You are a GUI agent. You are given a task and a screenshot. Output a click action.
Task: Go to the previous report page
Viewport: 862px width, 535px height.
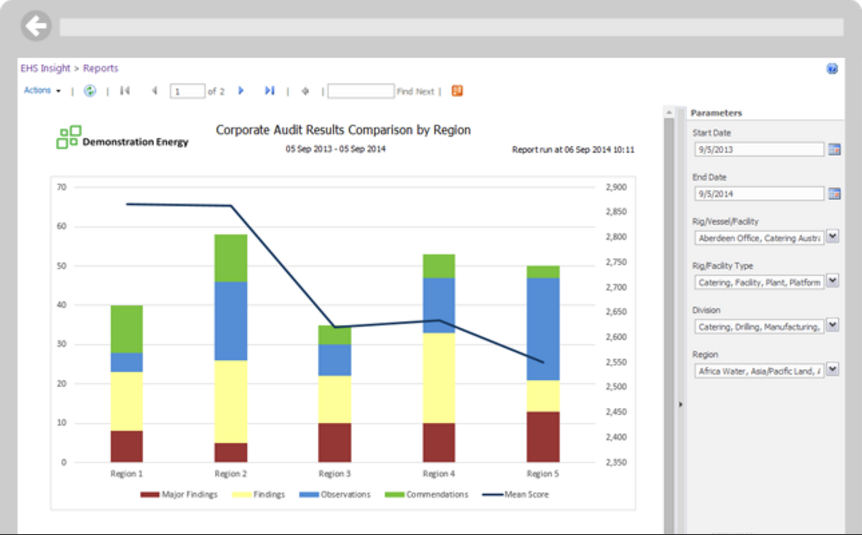154,91
